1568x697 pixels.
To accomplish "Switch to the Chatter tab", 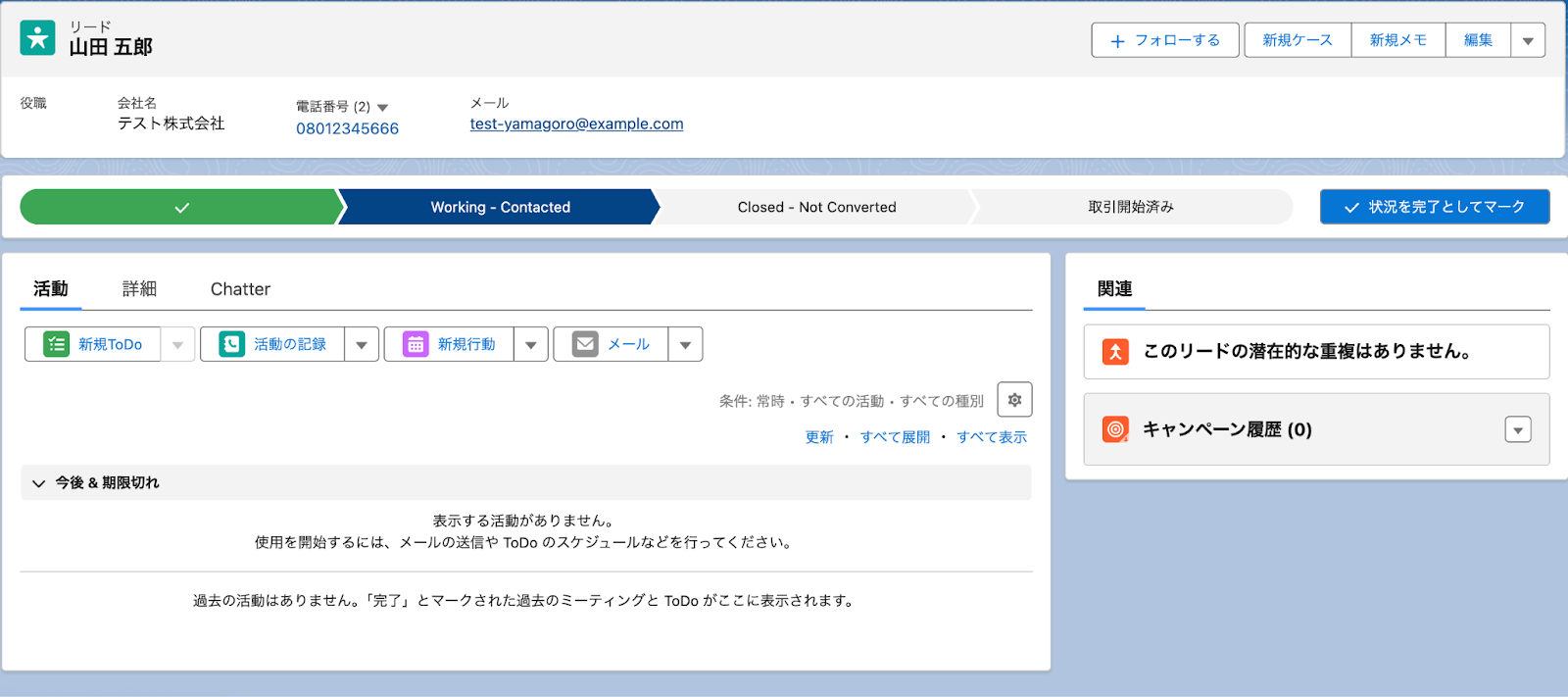I will pos(240,288).
